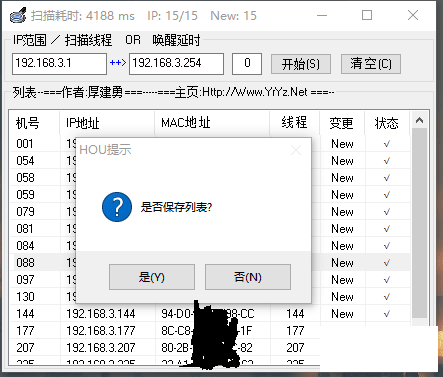Click the ++> arrow between IP fields
The image size is (443, 377).
tap(118, 63)
